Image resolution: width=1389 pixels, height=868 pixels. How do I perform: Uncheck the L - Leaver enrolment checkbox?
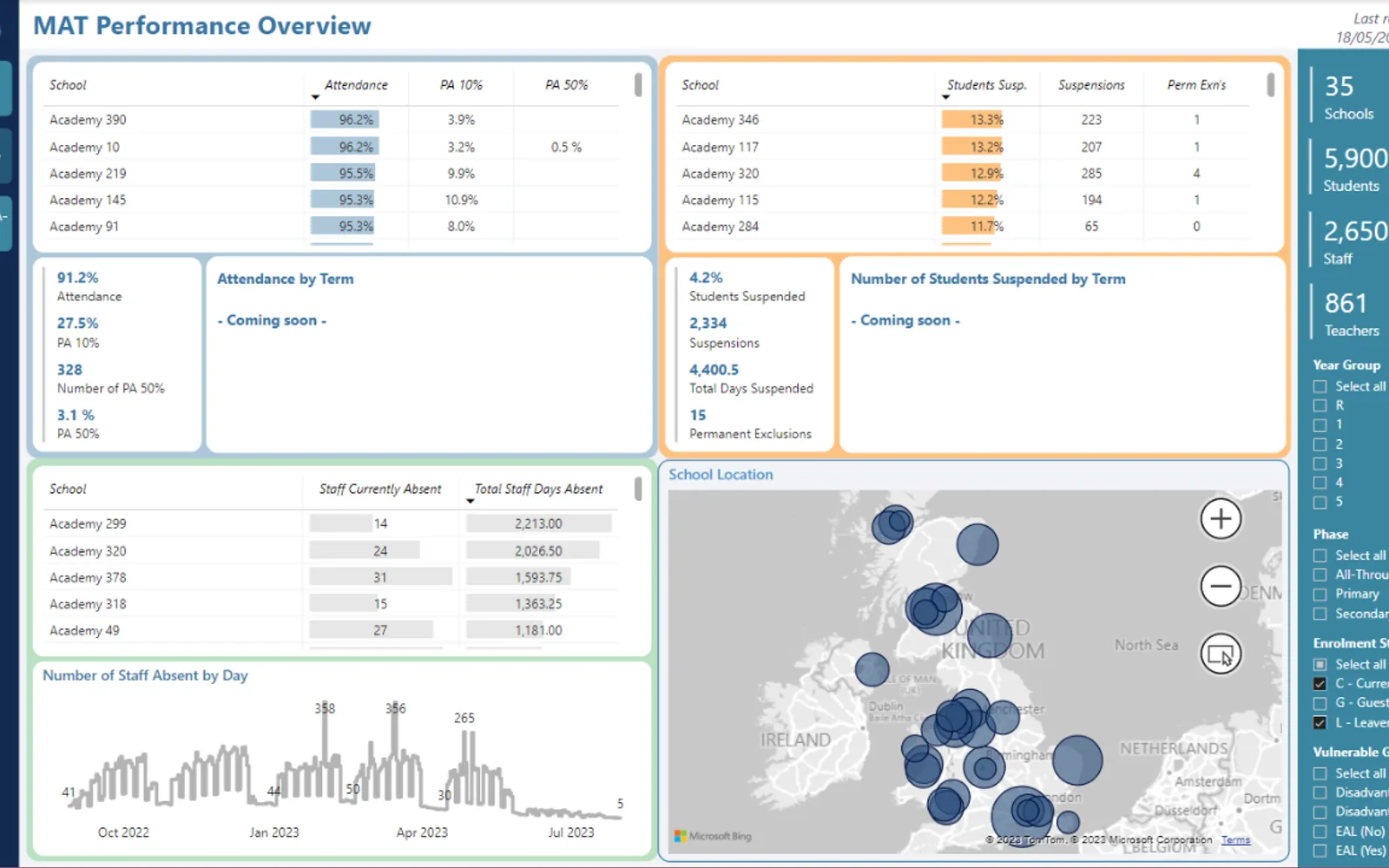point(1320,722)
